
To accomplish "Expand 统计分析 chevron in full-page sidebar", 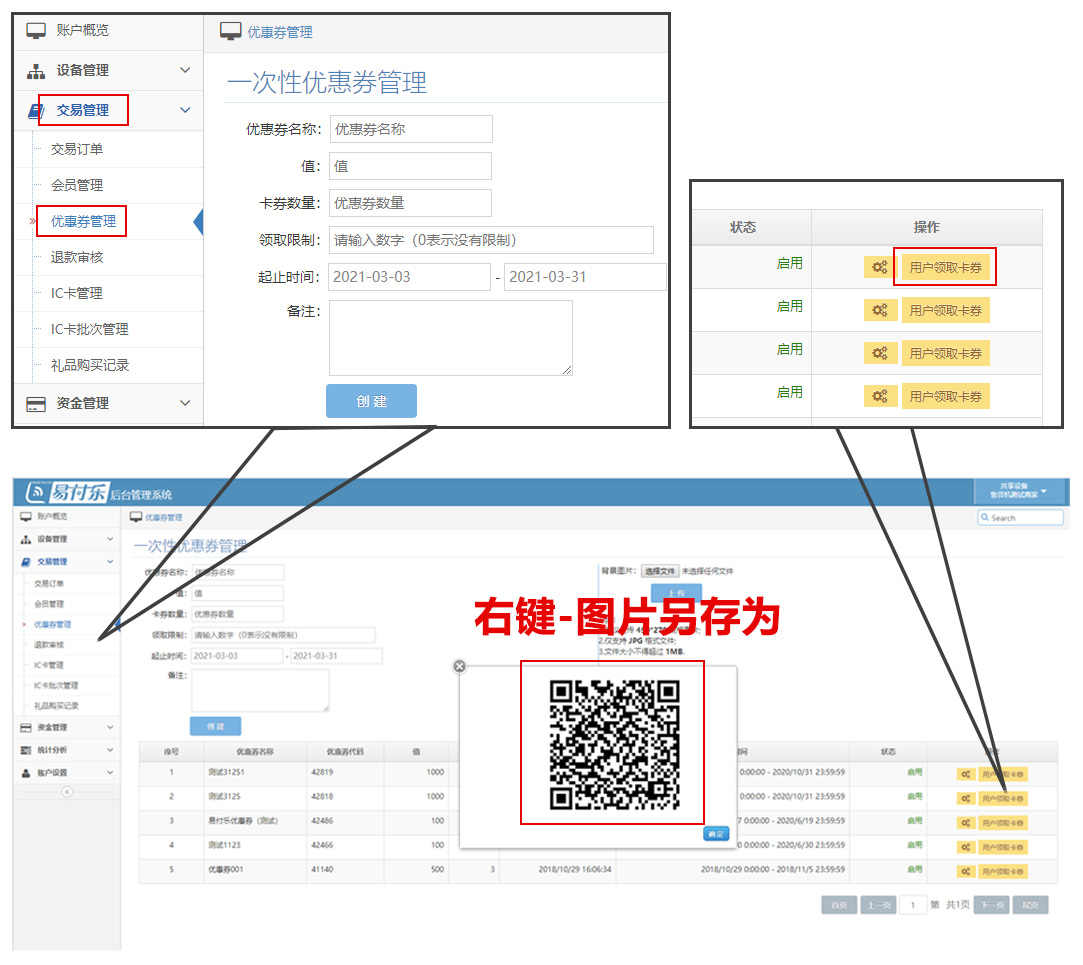I will tap(110, 750).
